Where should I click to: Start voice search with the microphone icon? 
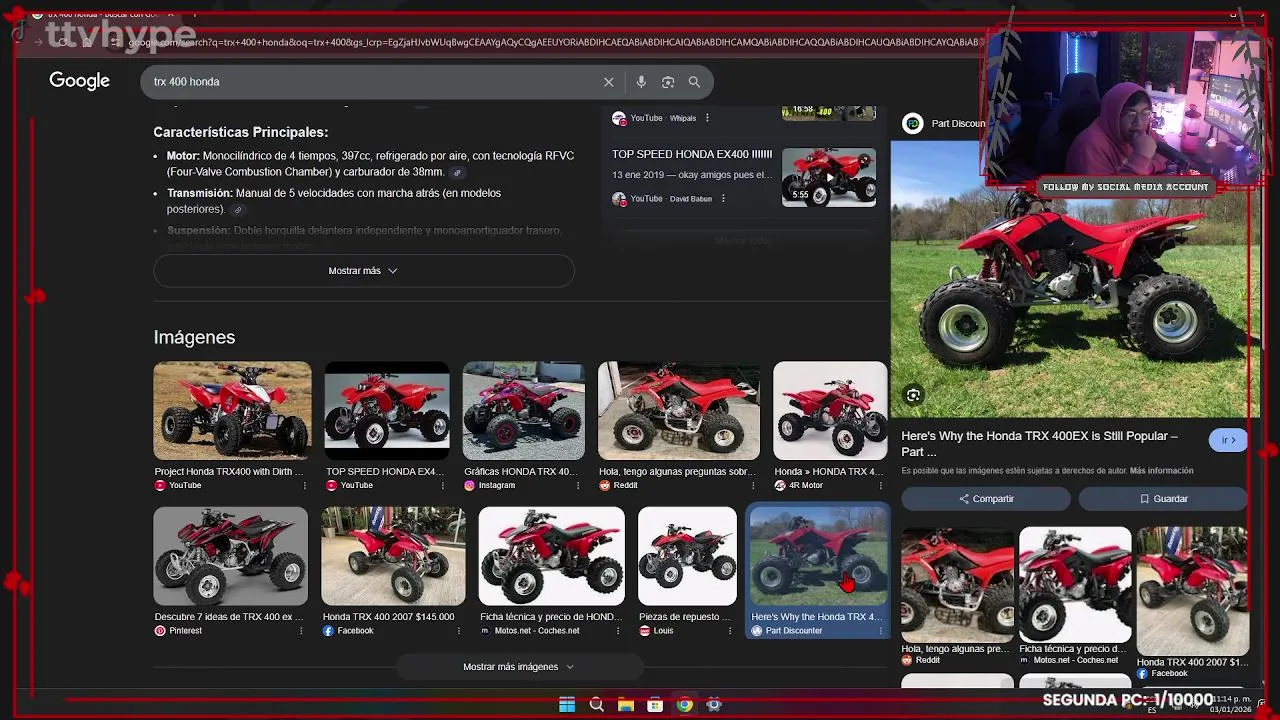641,82
